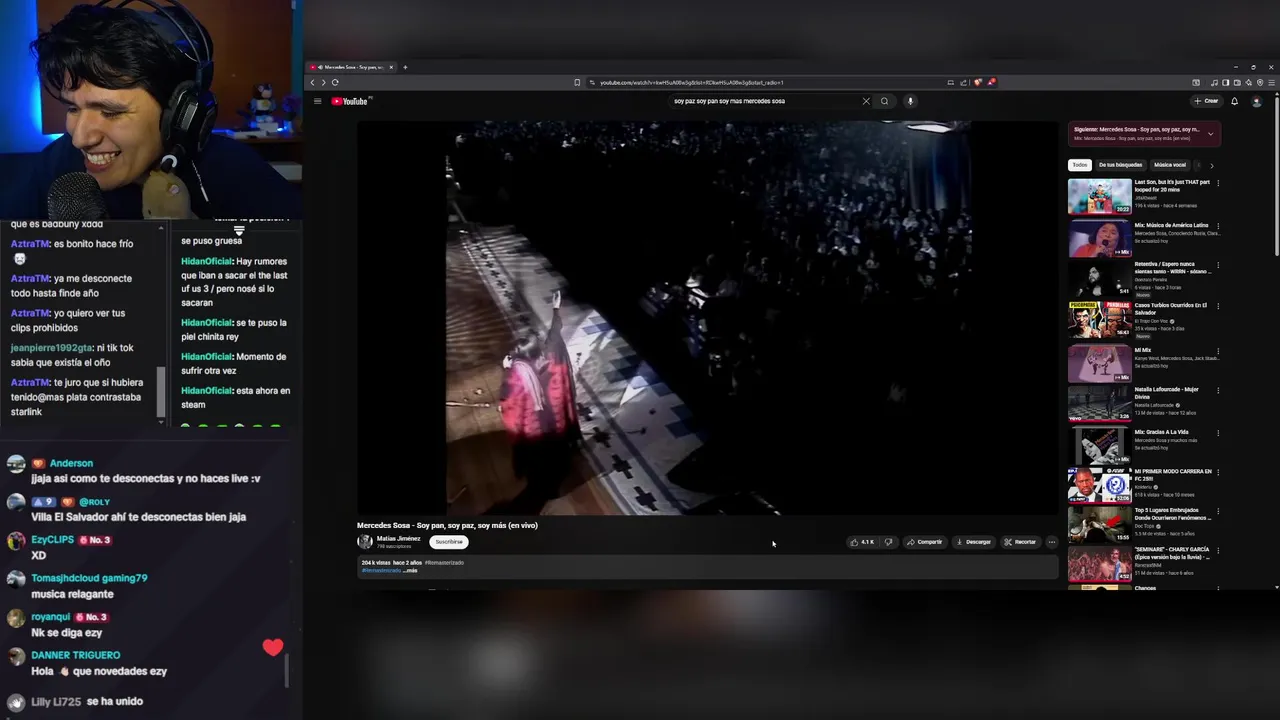Click inside the YouTube search box
This screenshot has width=1280, height=720.
coord(764,101)
